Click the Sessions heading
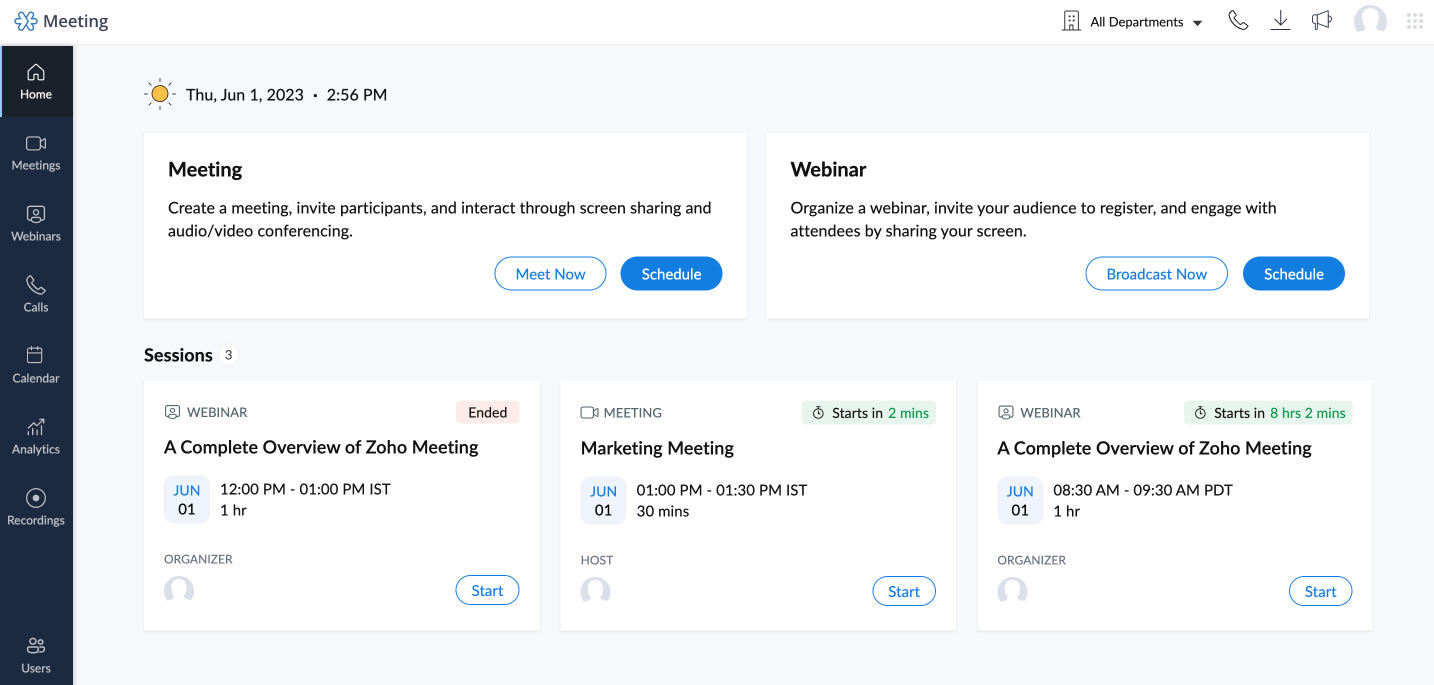The width and height of the screenshot is (1434, 685). 178,355
